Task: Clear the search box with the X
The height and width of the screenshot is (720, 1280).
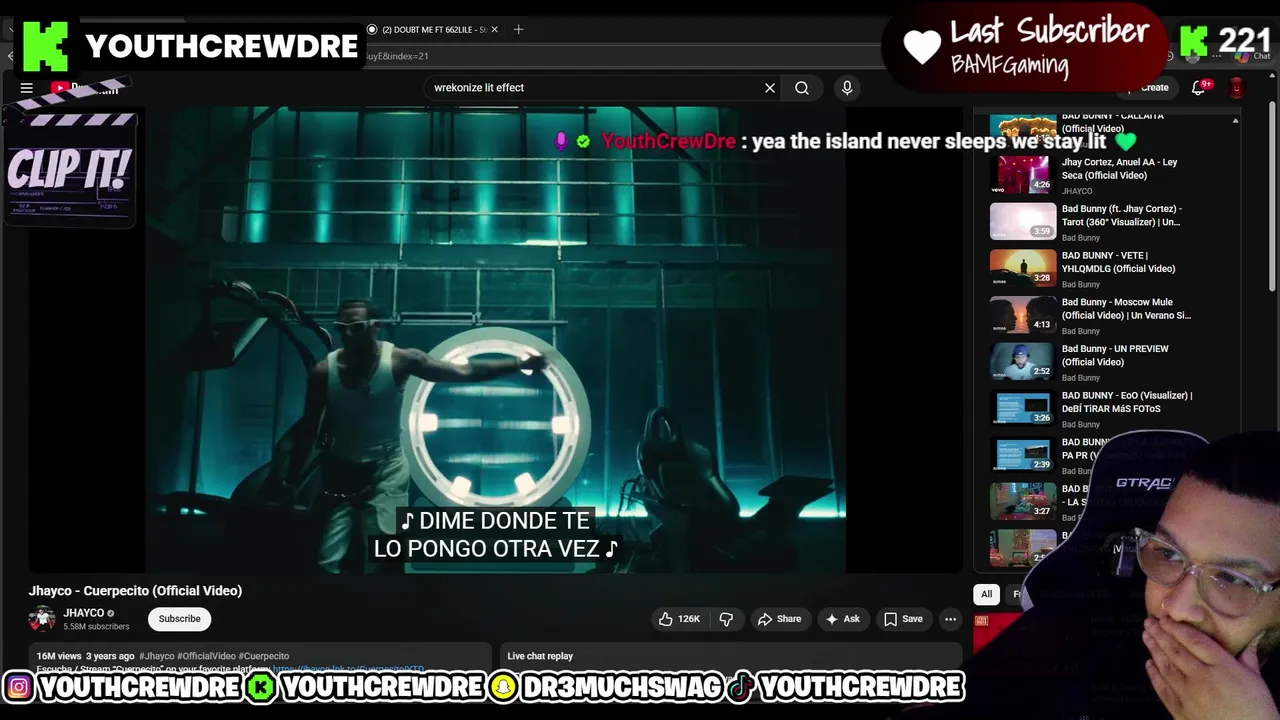Action: (x=770, y=88)
